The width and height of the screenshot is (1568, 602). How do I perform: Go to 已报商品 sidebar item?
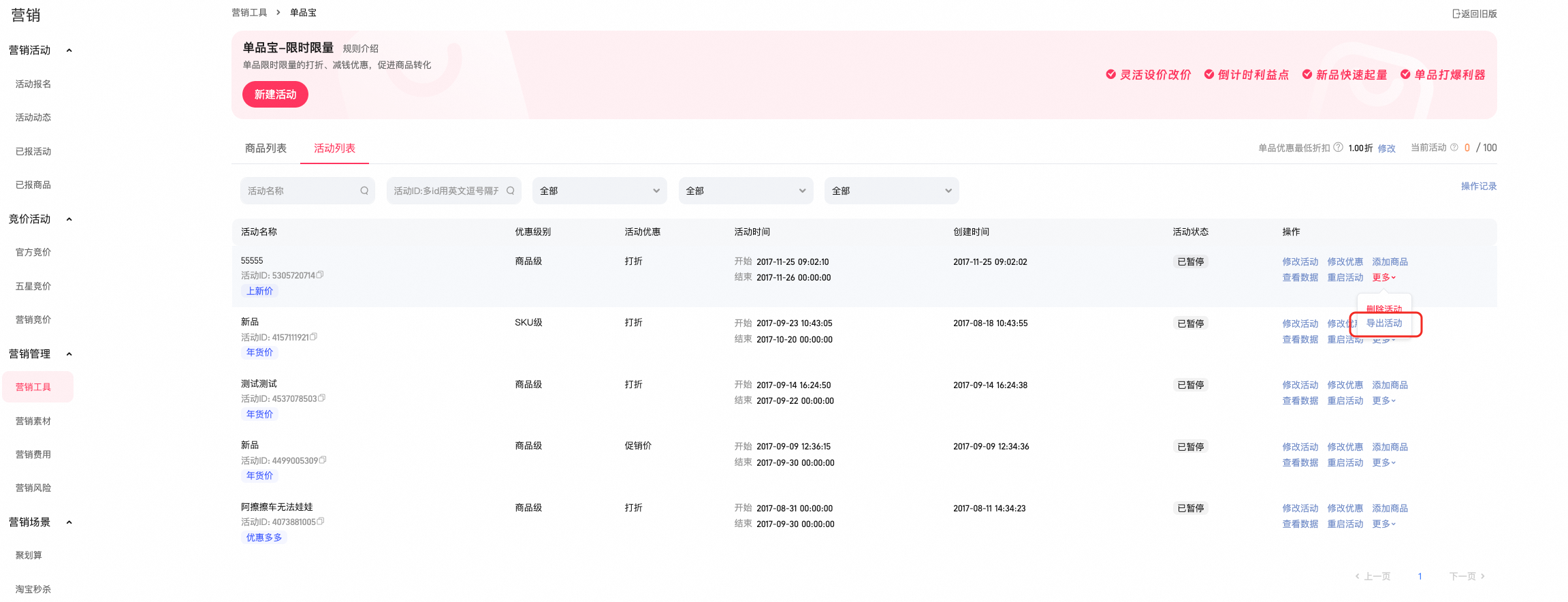[x=33, y=185]
